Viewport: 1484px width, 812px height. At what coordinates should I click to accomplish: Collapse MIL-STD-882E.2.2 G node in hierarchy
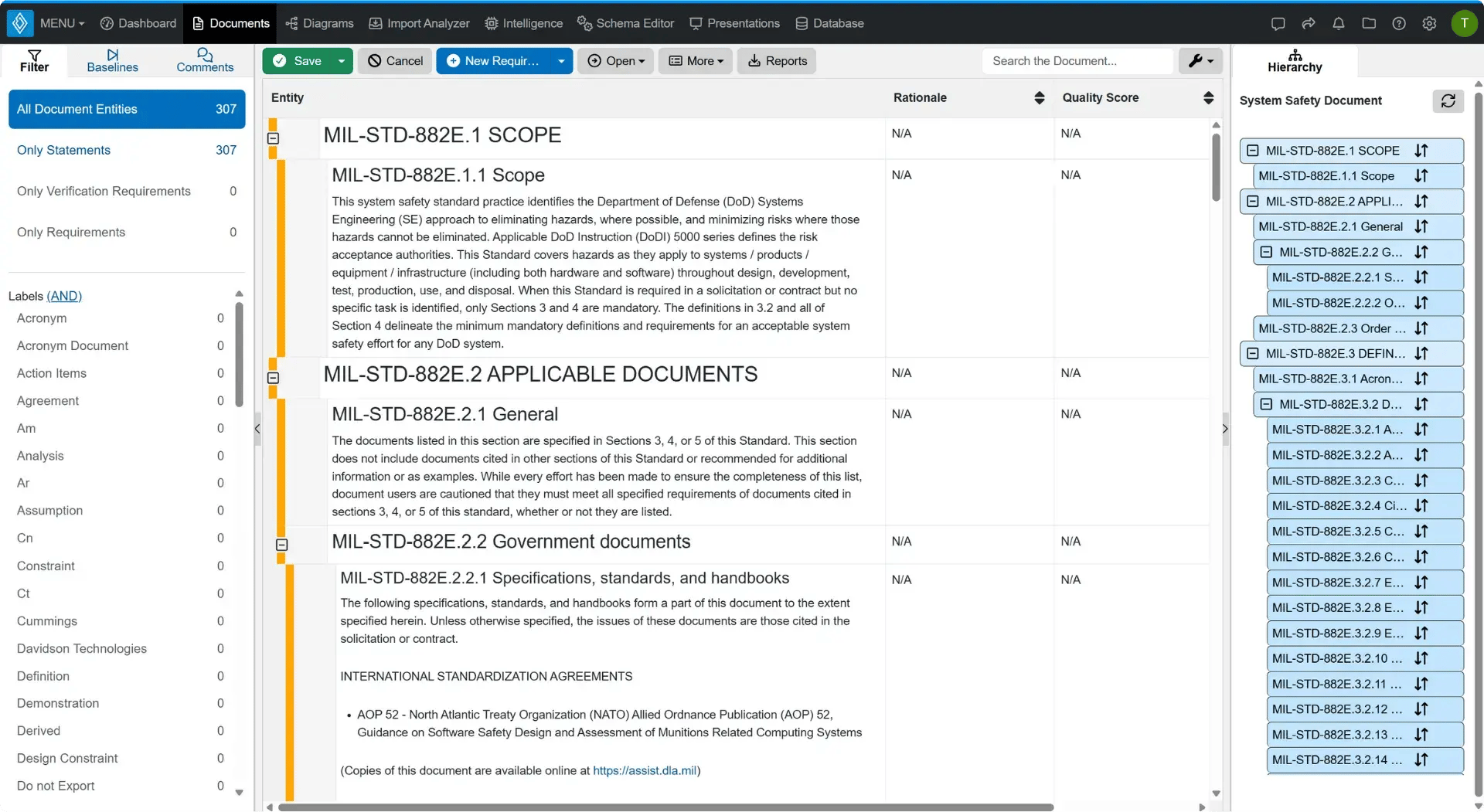1266,252
